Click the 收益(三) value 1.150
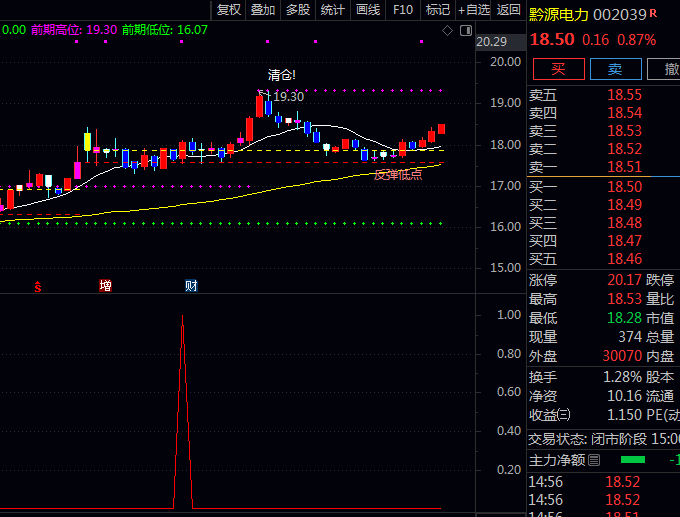The width and height of the screenshot is (680, 517). point(624,415)
